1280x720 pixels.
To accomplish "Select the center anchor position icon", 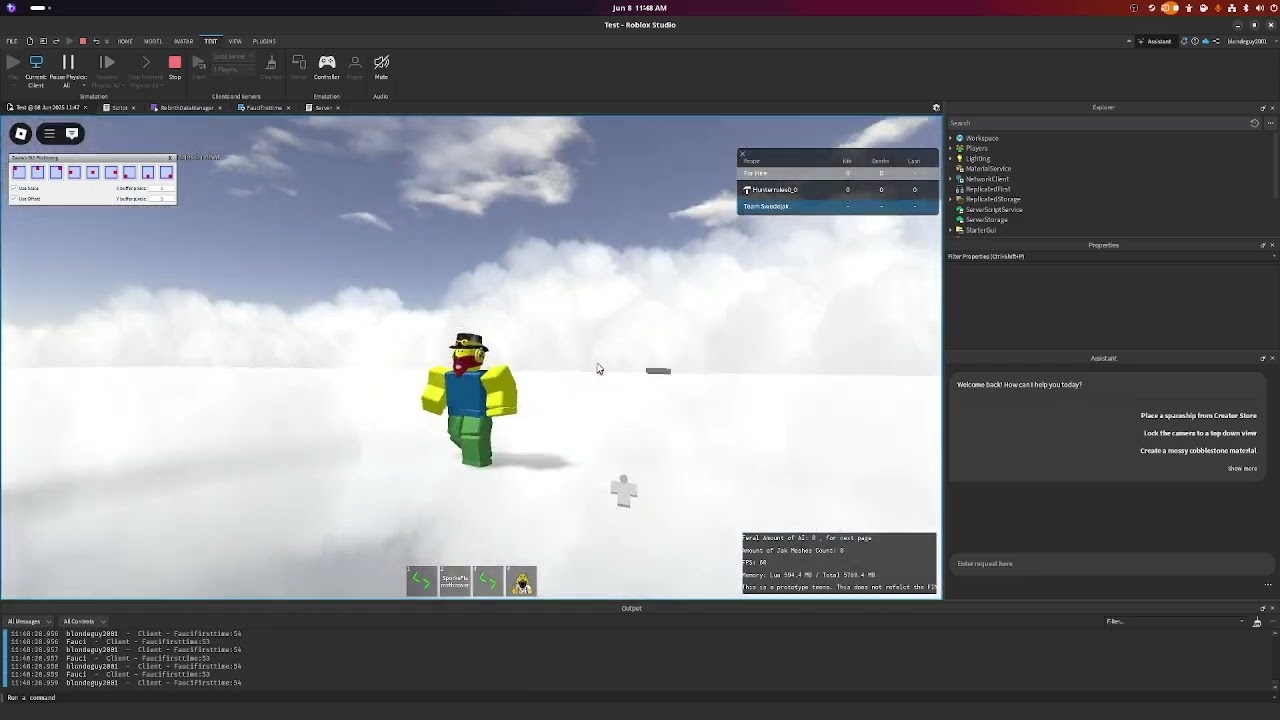I will pos(93,173).
